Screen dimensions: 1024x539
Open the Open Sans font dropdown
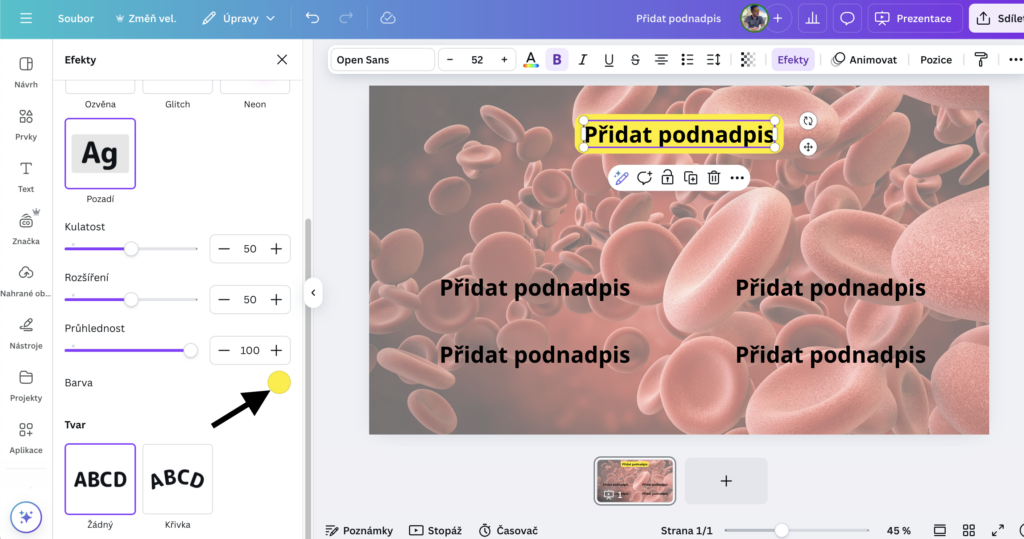point(382,59)
